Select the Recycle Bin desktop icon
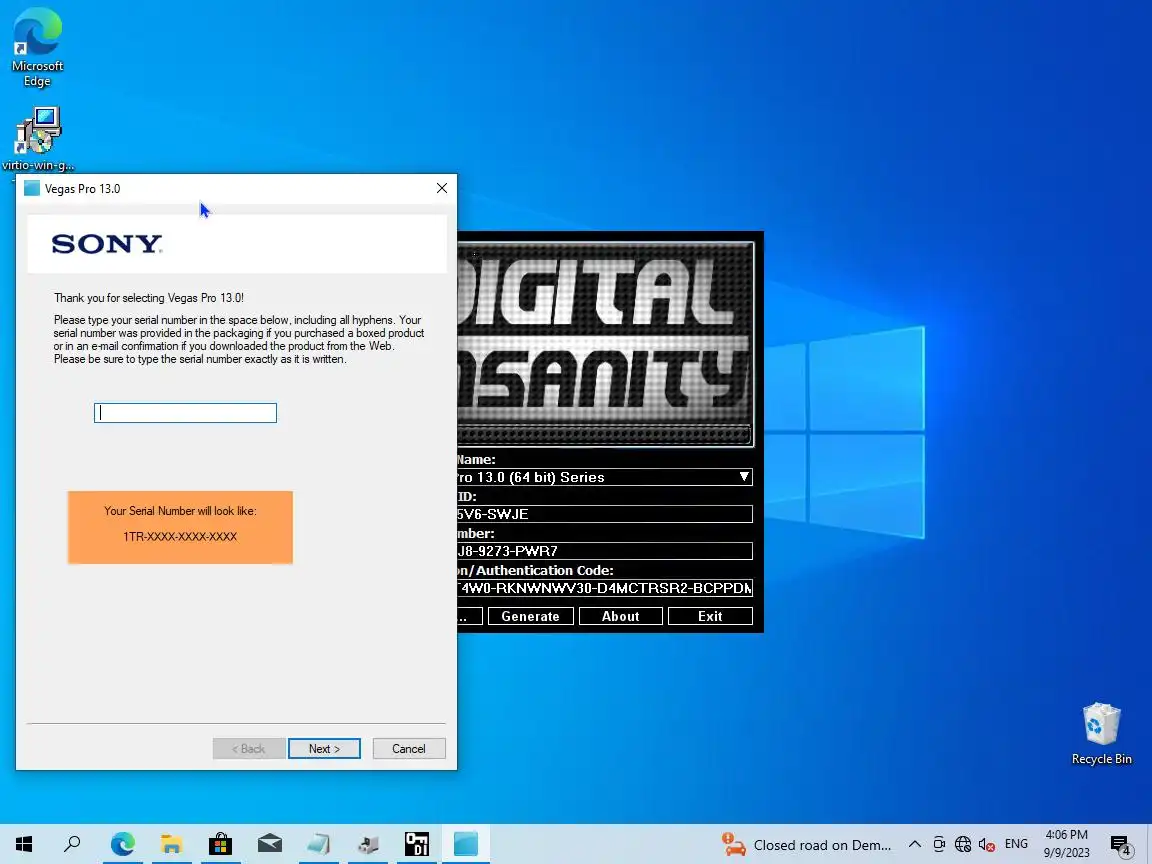 click(x=1101, y=734)
